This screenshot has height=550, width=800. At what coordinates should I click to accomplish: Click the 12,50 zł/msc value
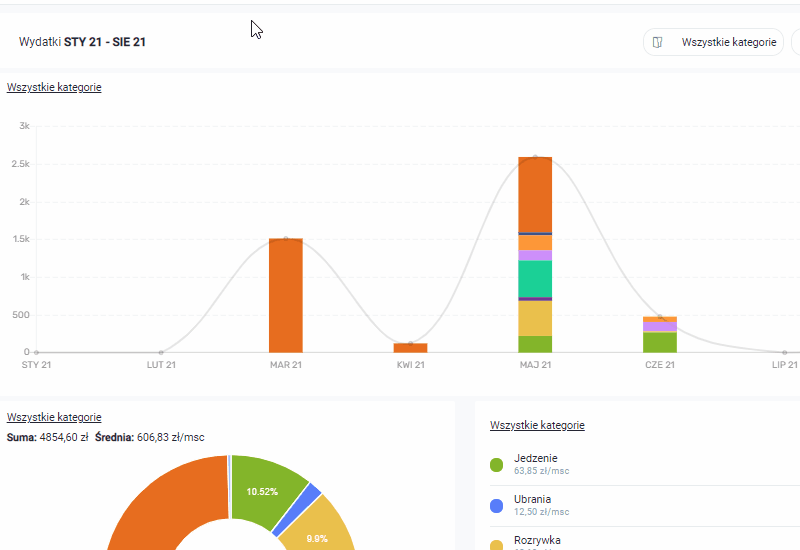[x=541, y=512]
